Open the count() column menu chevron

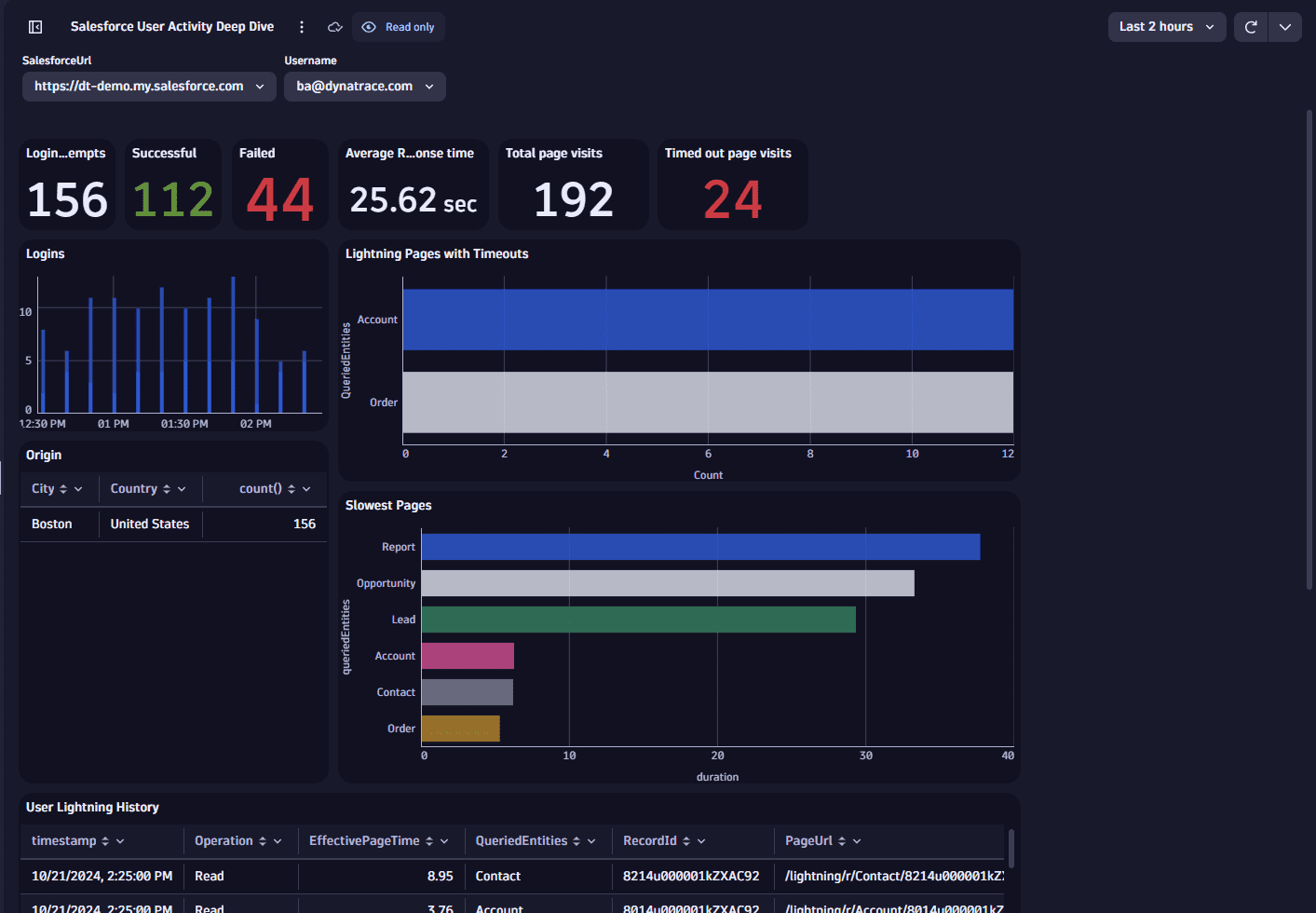(306, 489)
